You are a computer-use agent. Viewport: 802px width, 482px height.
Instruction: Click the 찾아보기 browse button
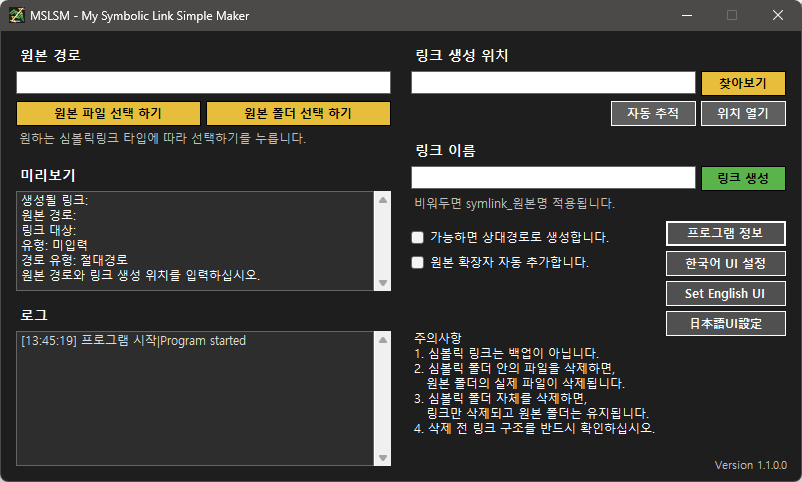pos(743,83)
